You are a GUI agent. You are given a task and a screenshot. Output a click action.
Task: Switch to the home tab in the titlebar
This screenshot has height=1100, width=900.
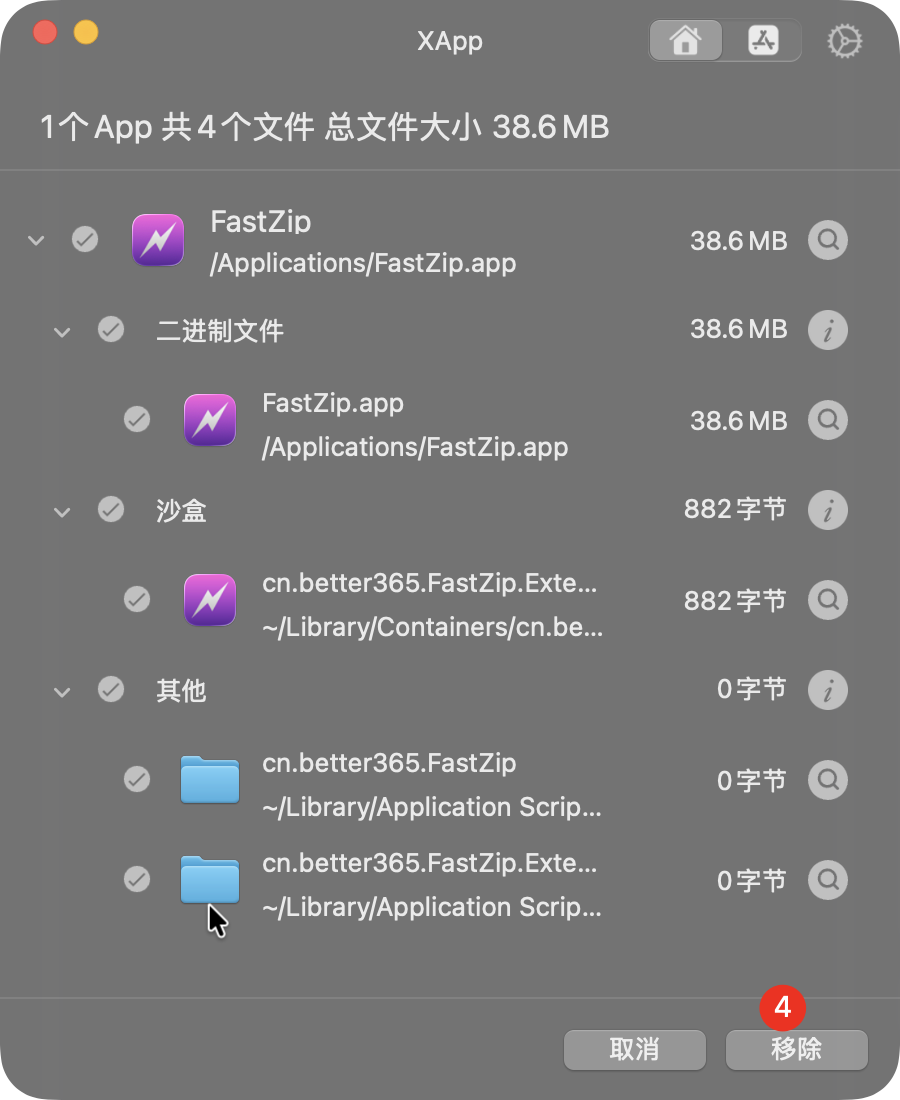point(685,40)
